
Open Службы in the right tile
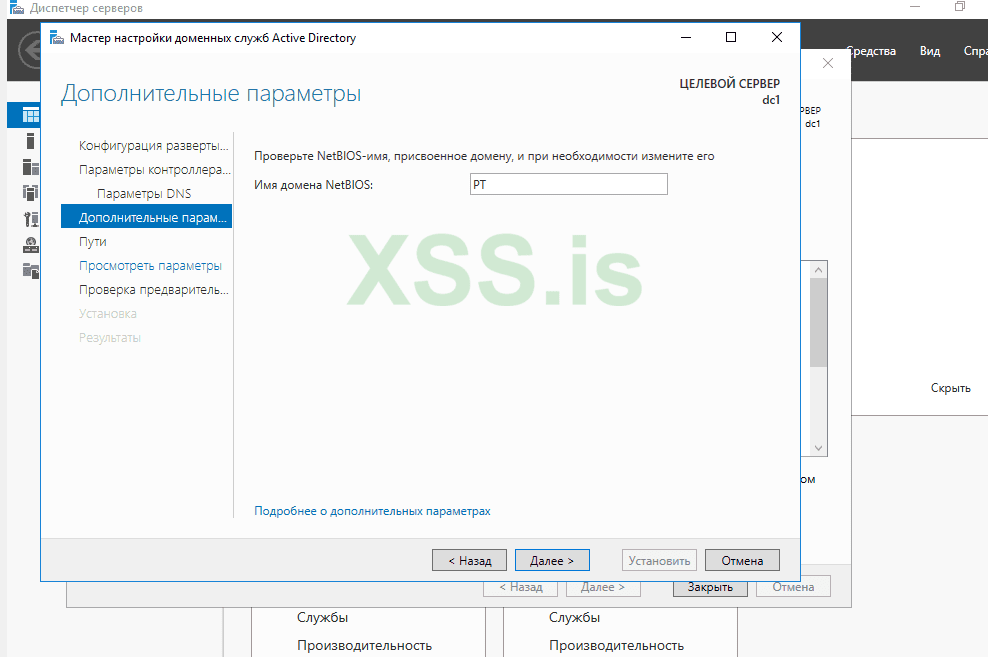(574, 617)
